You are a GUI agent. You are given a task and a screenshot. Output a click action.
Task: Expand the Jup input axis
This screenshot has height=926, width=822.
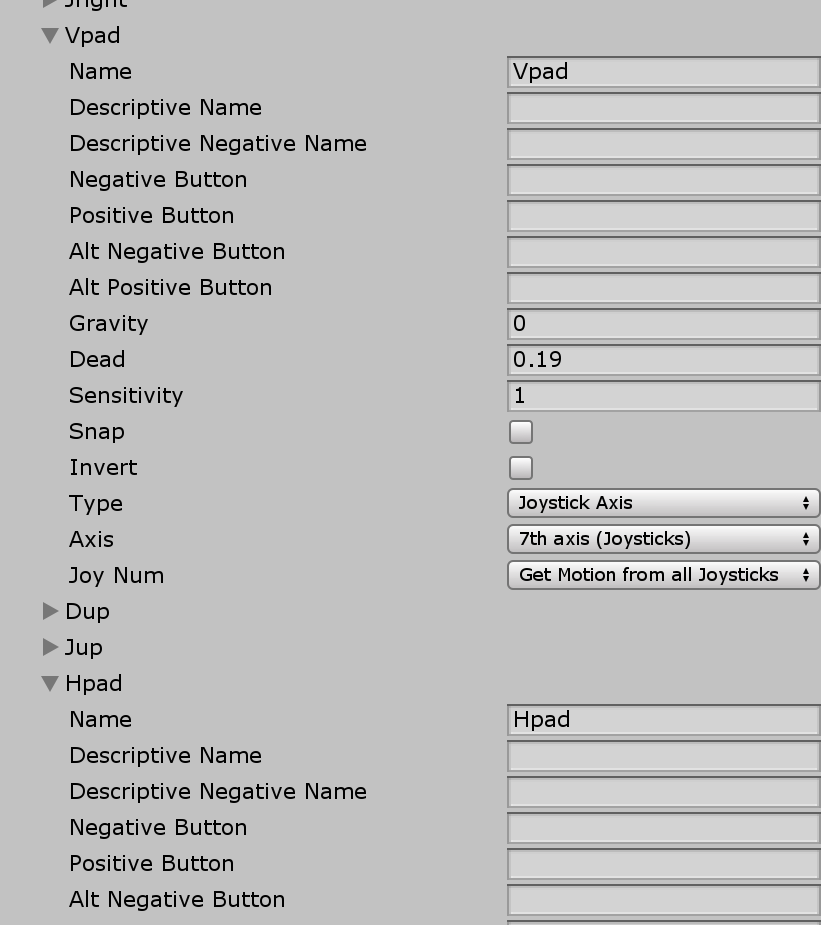point(48,647)
